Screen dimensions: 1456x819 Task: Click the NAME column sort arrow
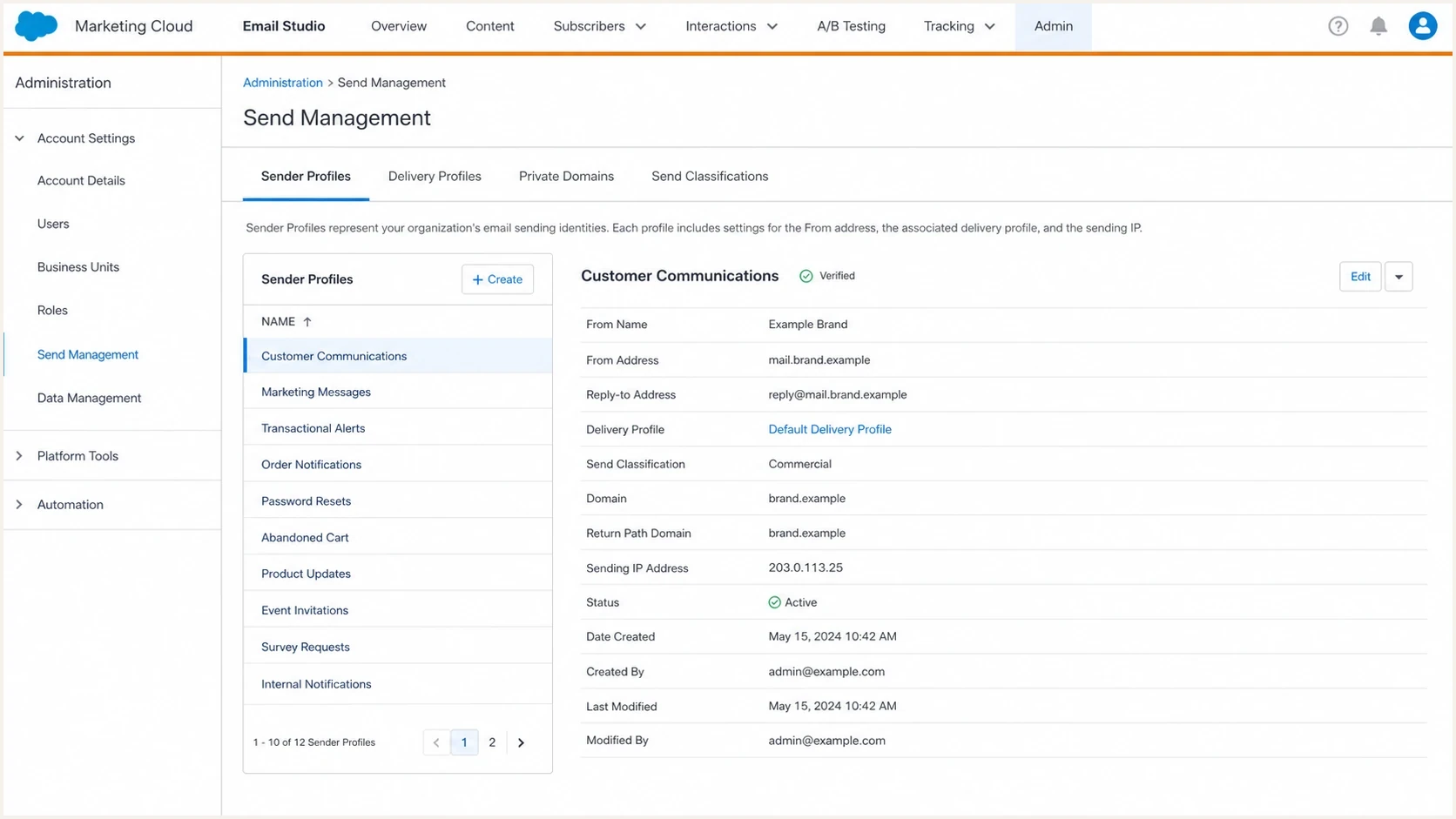(x=307, y=322)
